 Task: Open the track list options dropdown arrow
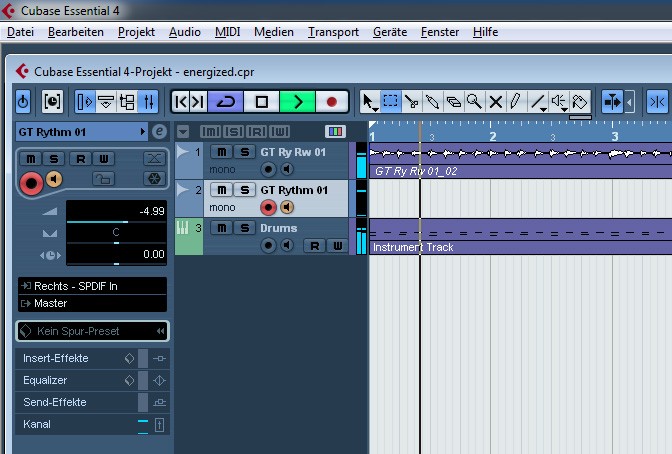click(x=183, y=132)
